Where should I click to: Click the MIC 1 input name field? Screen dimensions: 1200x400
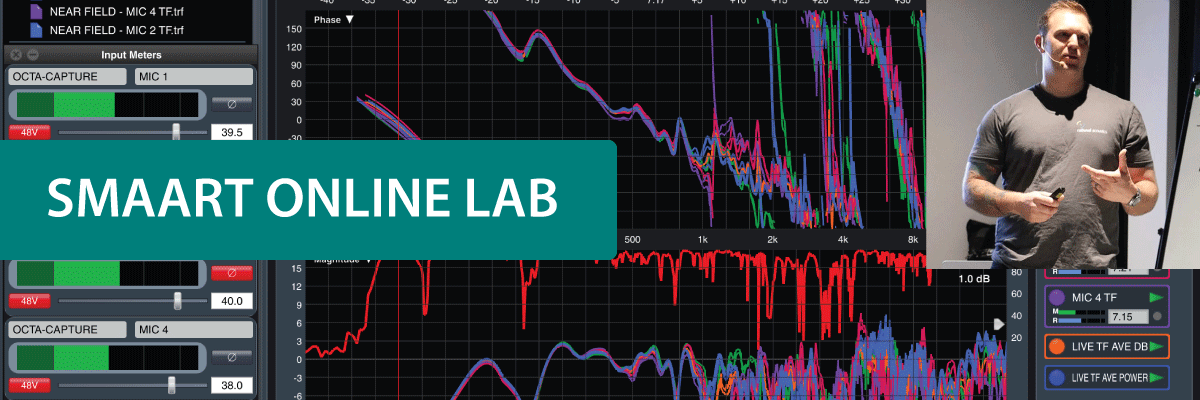coord(193,76)
